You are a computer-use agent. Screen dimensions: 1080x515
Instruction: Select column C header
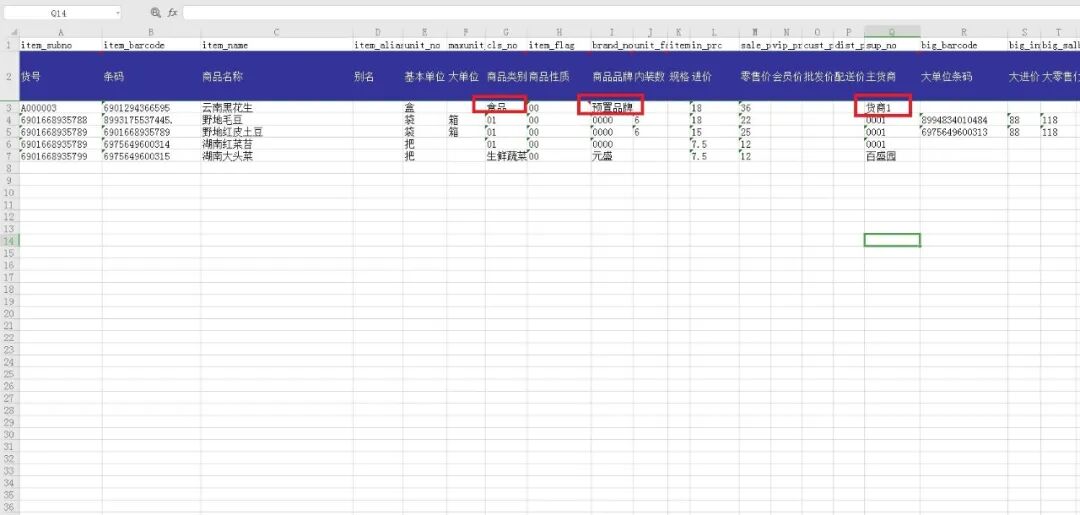point(276,33)
